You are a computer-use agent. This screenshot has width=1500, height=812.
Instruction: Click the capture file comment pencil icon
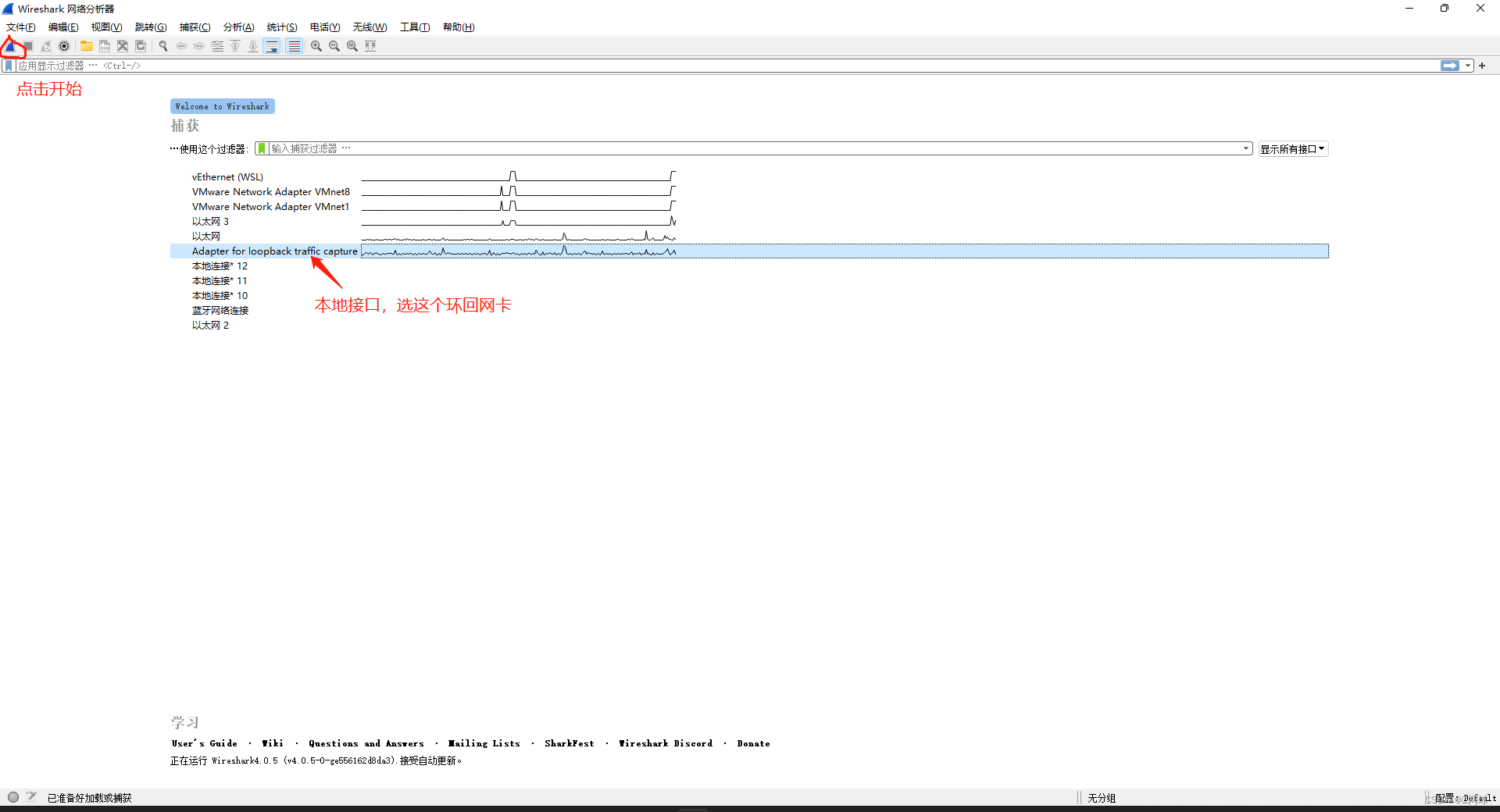click(31, 796)
